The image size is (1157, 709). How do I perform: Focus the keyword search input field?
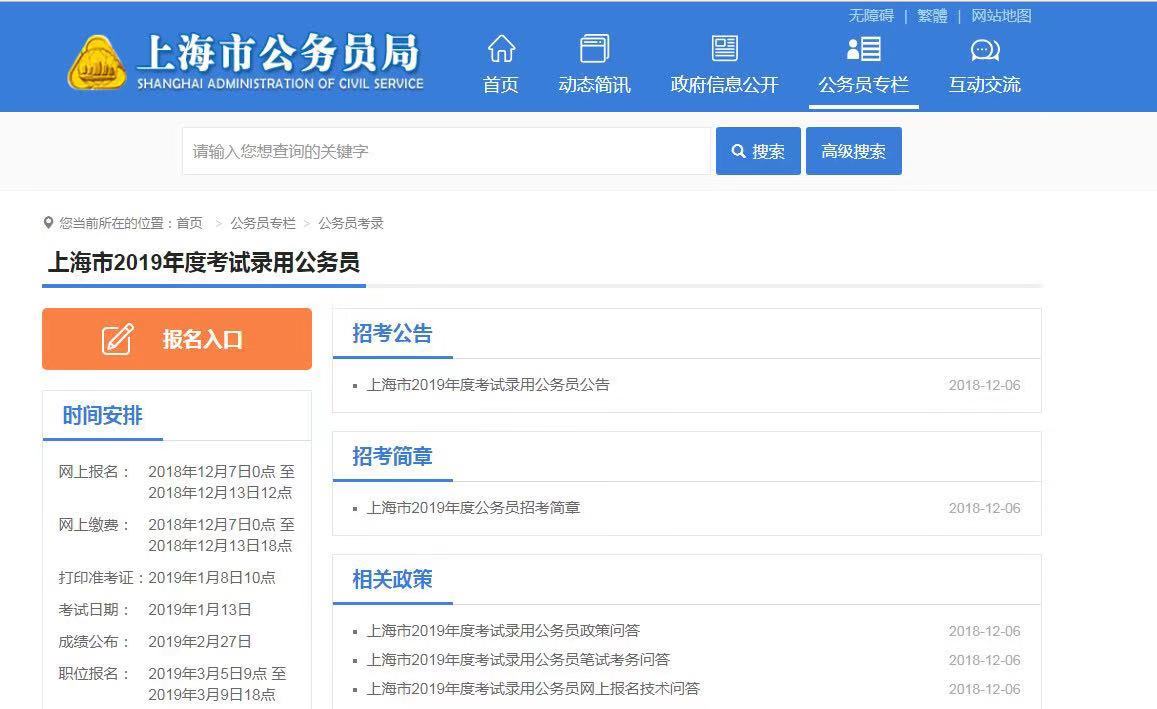[x=446, y=151]
